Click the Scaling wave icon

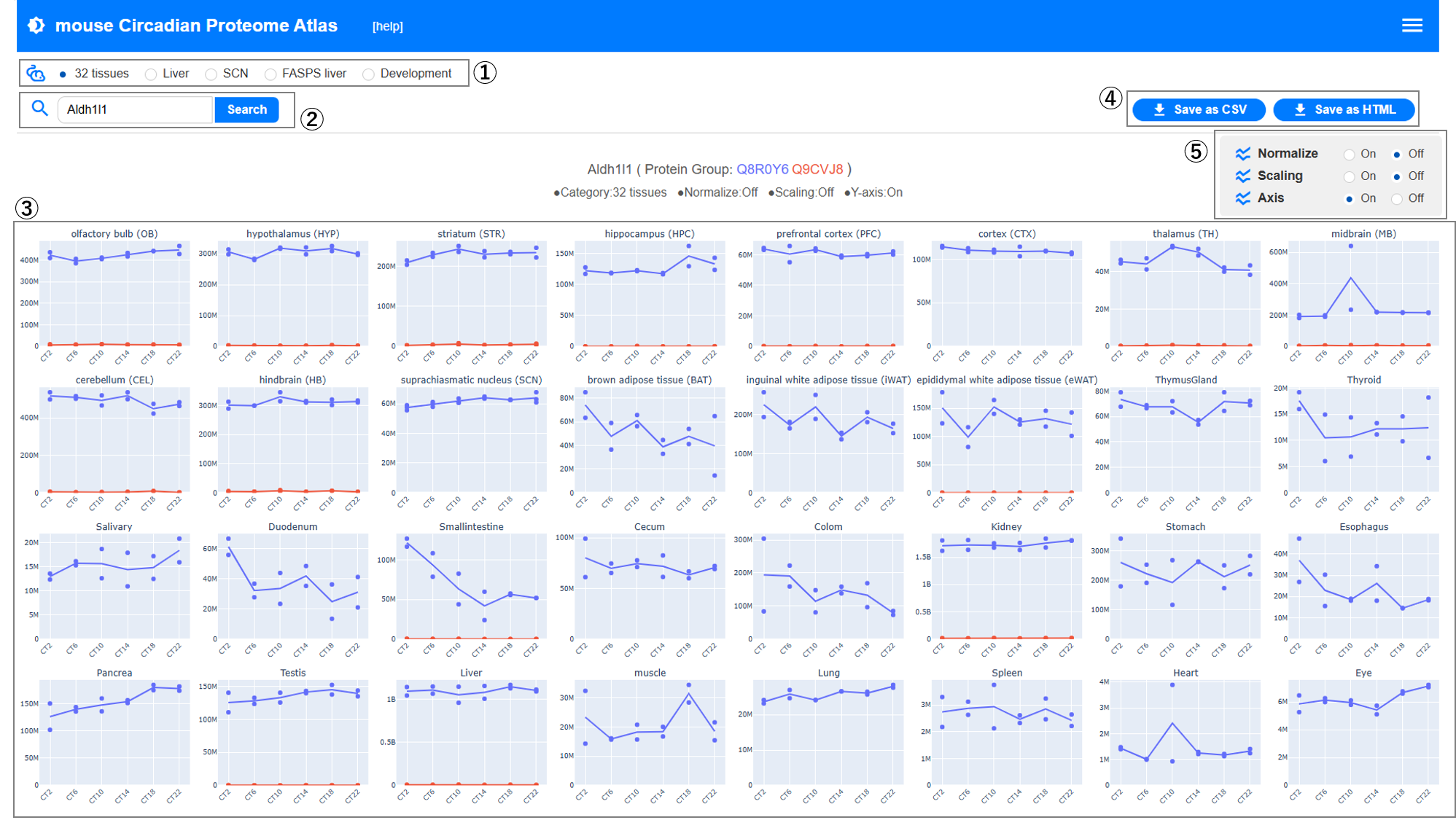point(1243,176)
